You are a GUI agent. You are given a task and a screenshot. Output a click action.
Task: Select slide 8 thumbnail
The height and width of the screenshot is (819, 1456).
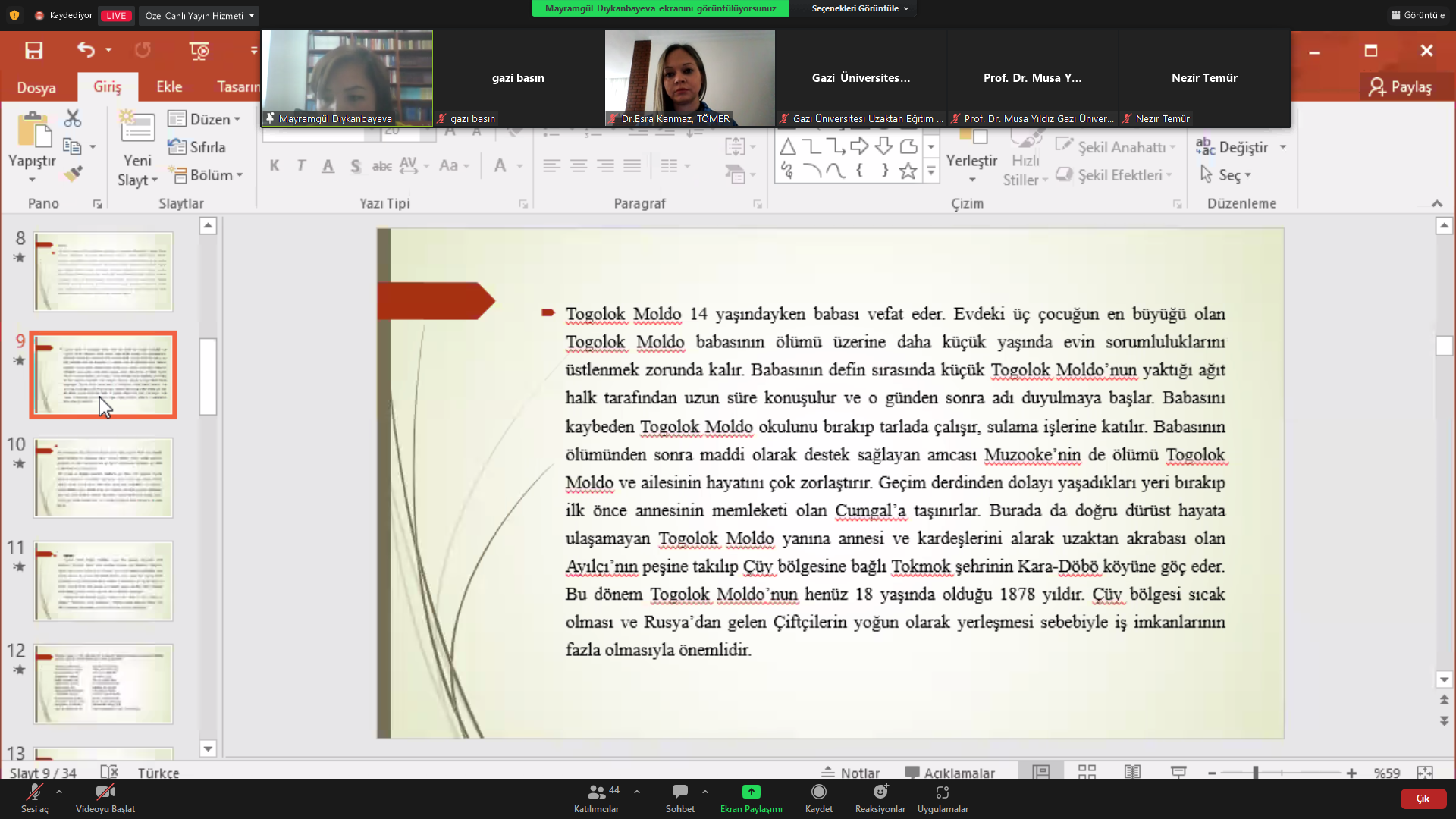[x=103, y=271]
